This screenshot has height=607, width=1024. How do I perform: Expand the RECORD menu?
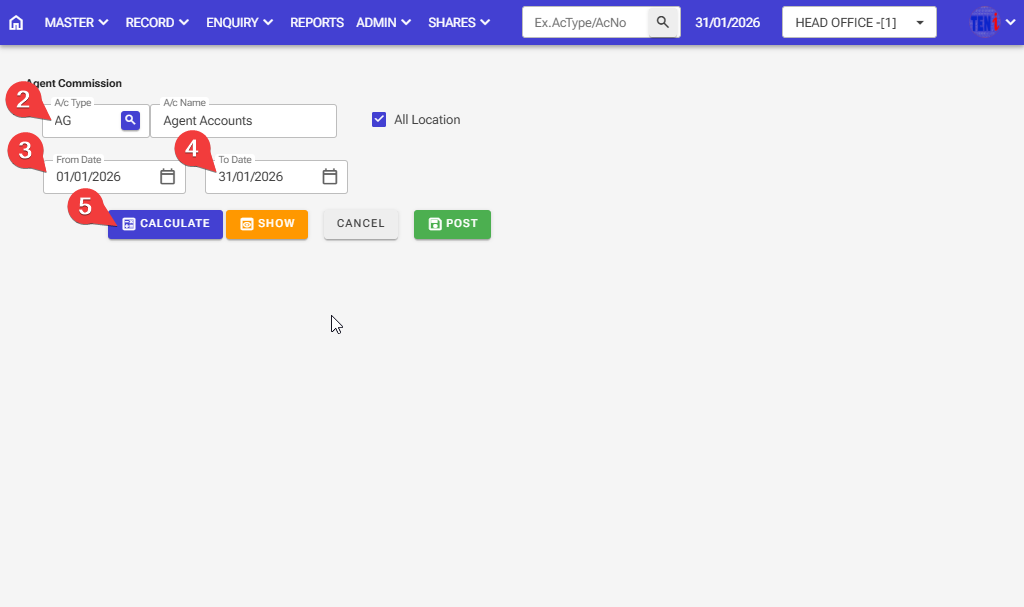[x=157, y=22]
